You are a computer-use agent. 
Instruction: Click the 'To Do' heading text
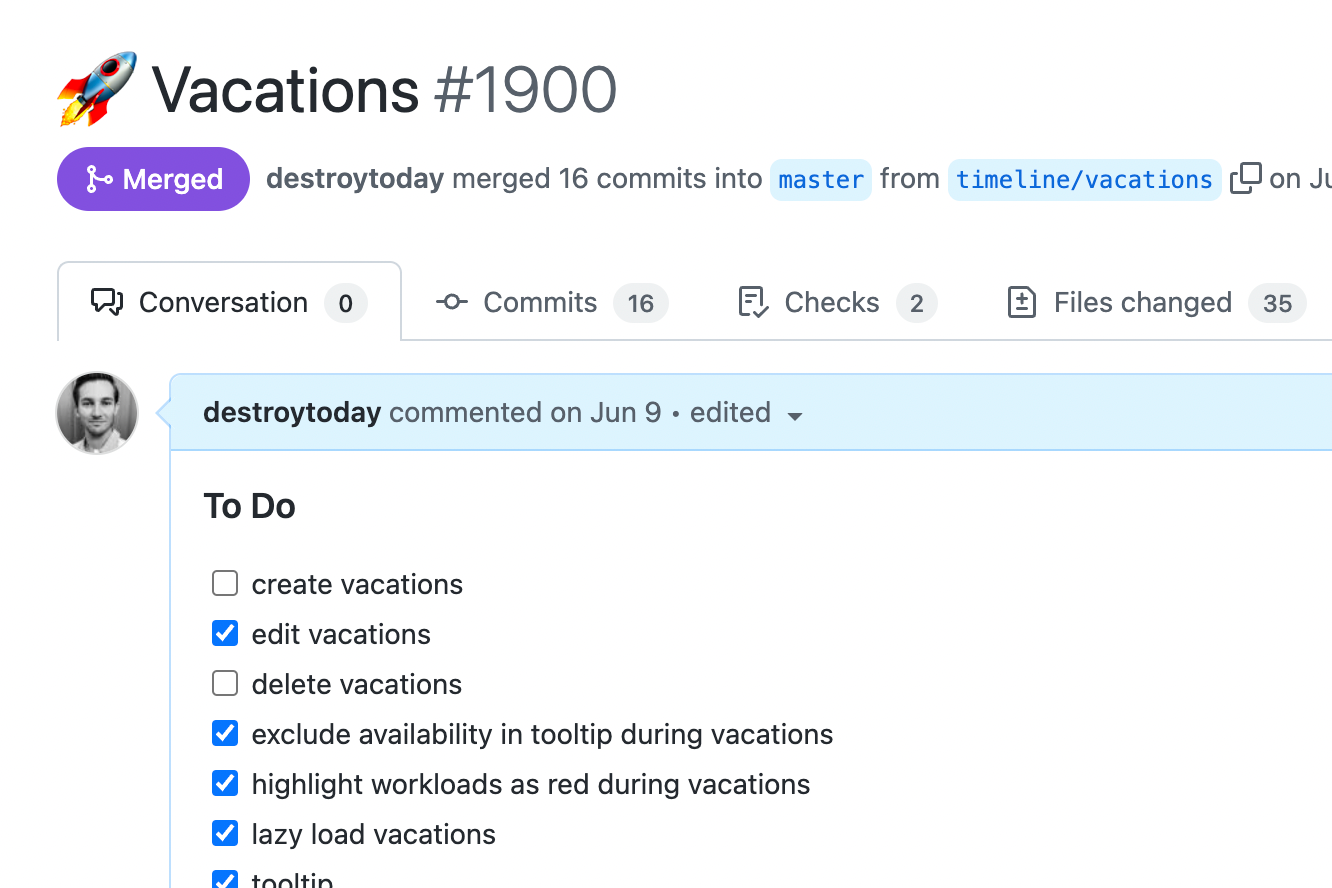(x=250, y=506)
